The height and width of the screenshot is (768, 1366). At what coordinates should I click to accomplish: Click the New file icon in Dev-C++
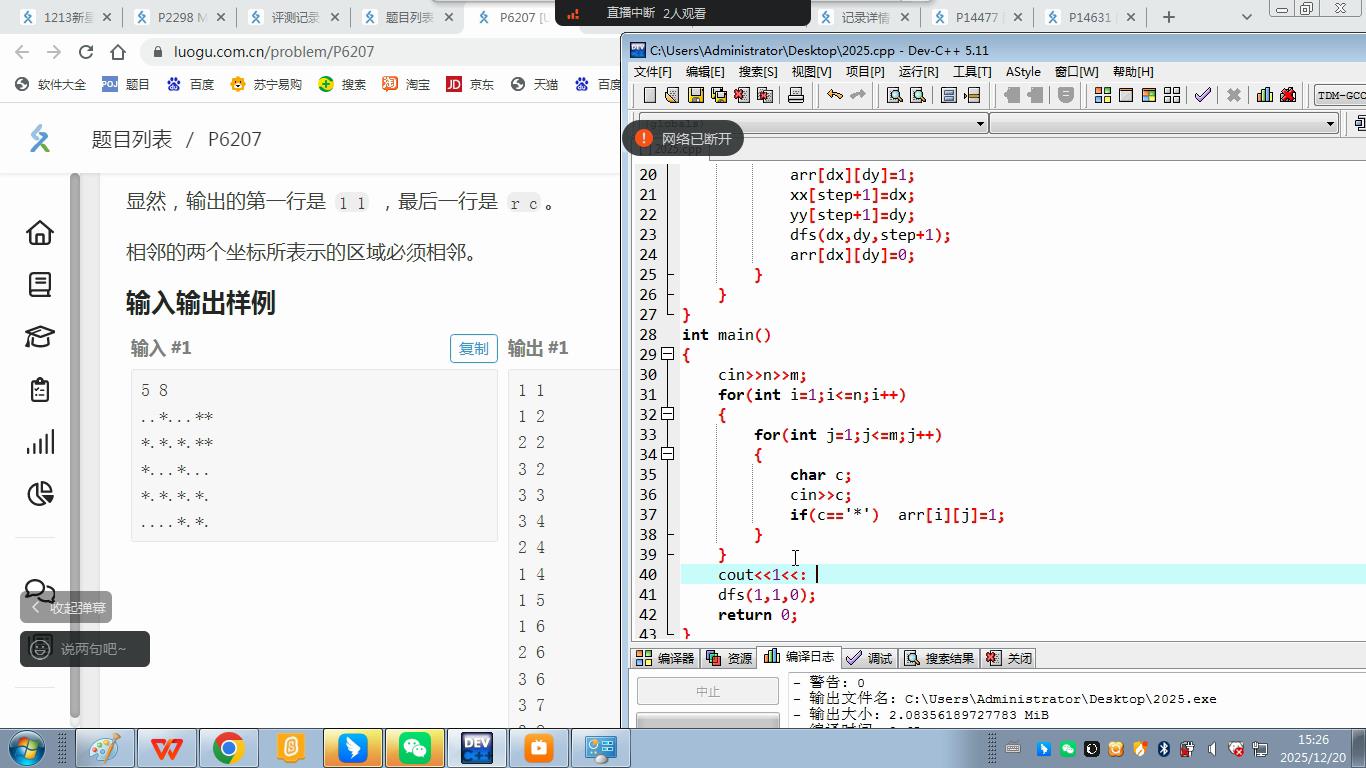pos(650,95)
